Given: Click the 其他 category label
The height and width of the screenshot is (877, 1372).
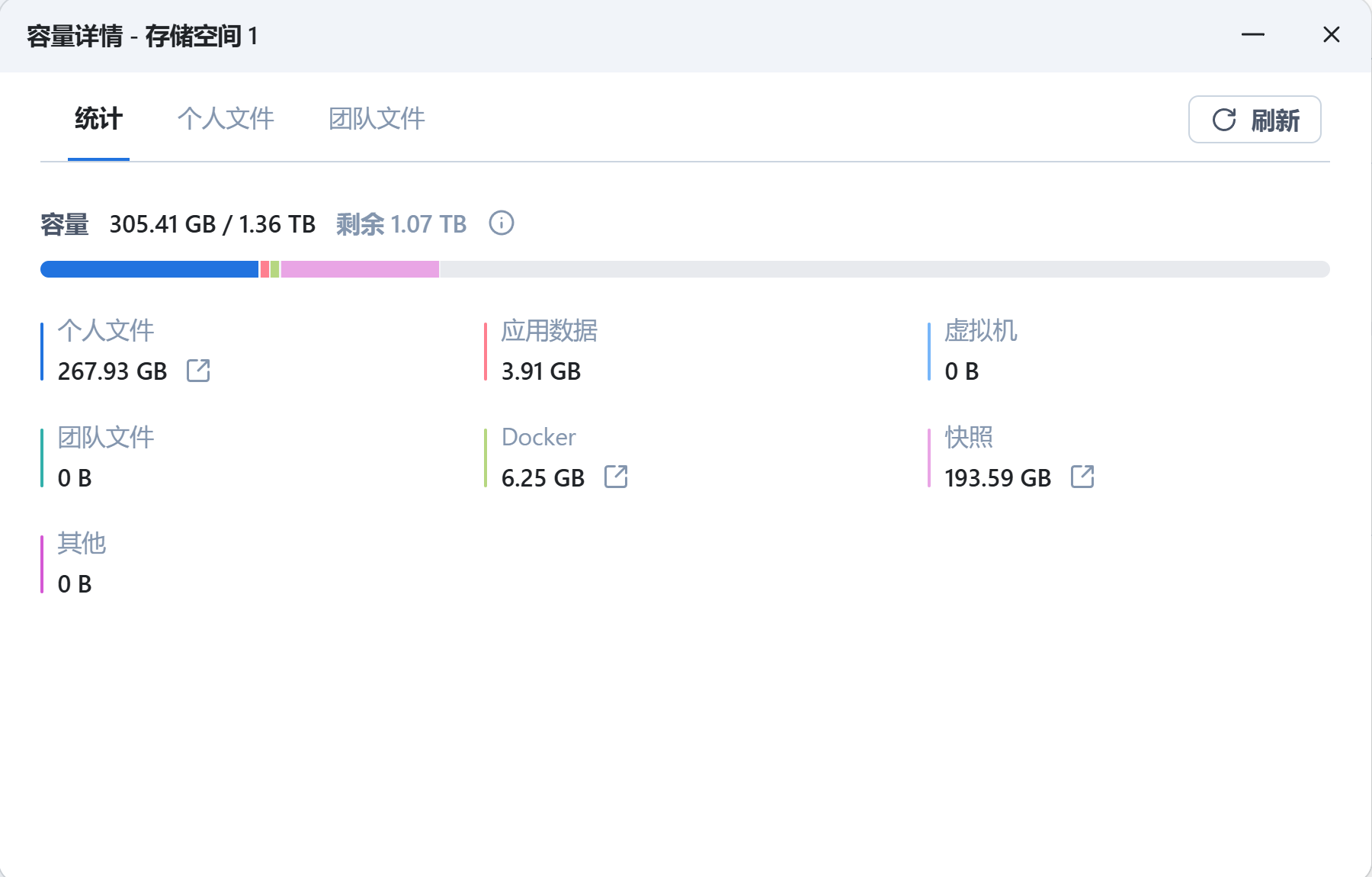Looking at the screenshot, I should coord(82,543).
